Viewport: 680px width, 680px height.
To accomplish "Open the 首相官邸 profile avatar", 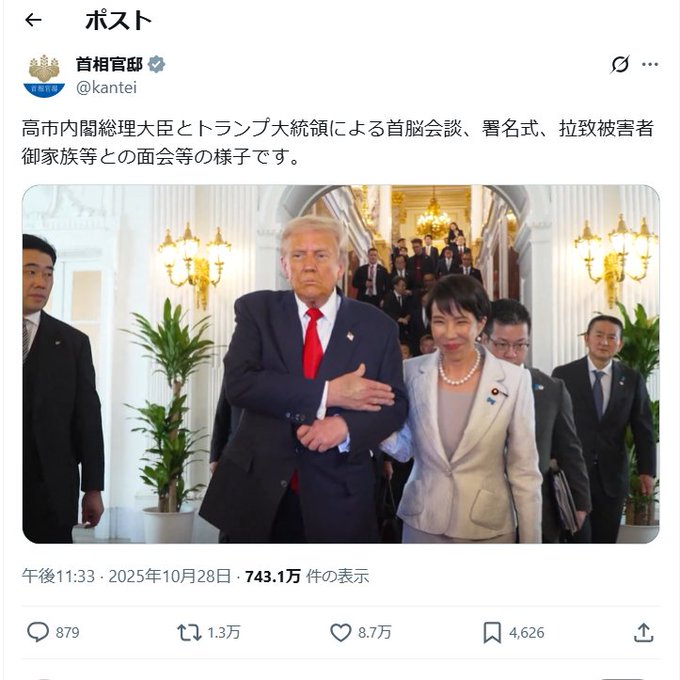I will [44, 76].
